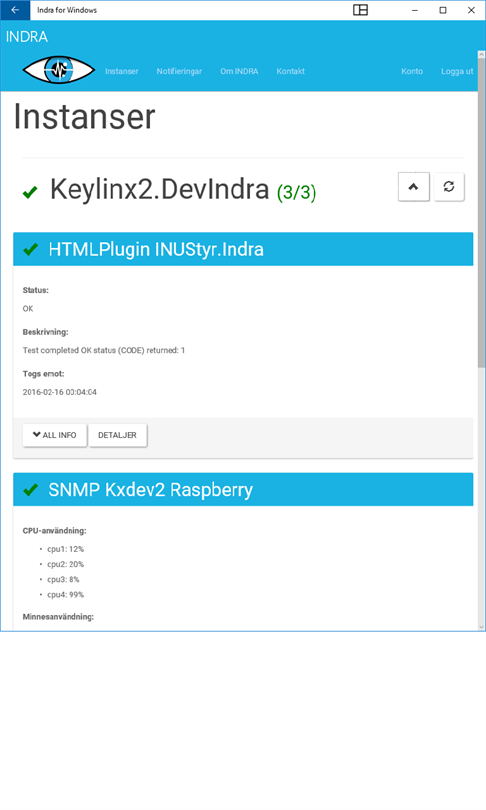This screenshot has width=486, height=810.
Task: Open the Notifieringar menu item
Action: point(179,71)
